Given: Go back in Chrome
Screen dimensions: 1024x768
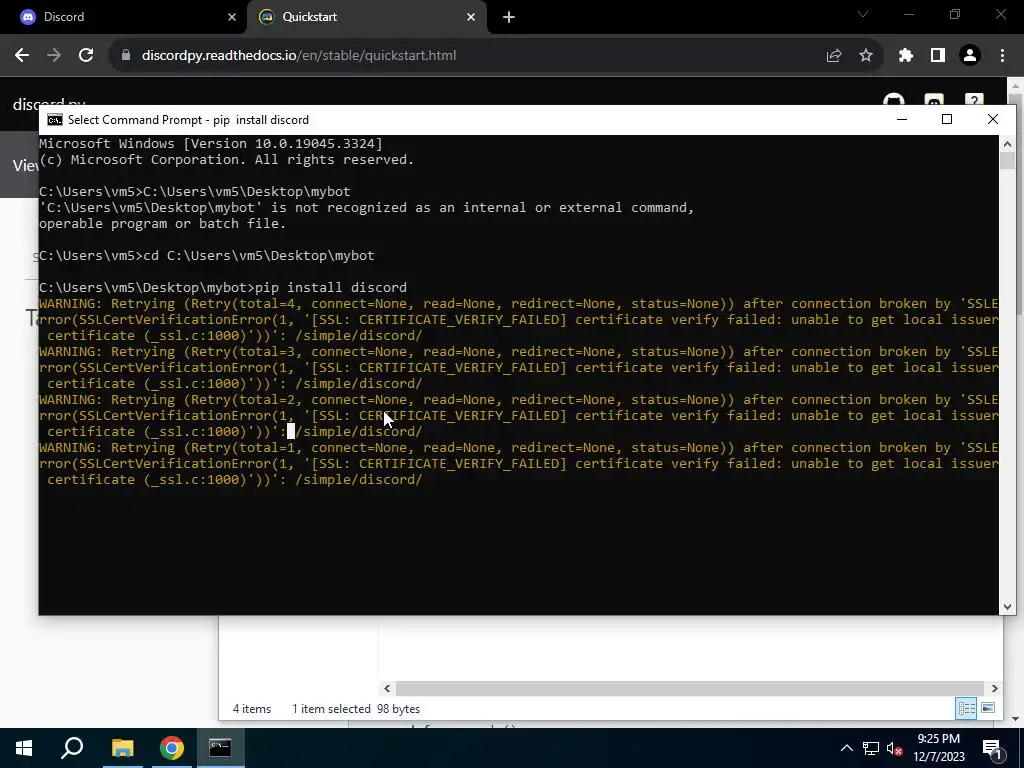Looking at the screenshot, I should coord(22,56).
